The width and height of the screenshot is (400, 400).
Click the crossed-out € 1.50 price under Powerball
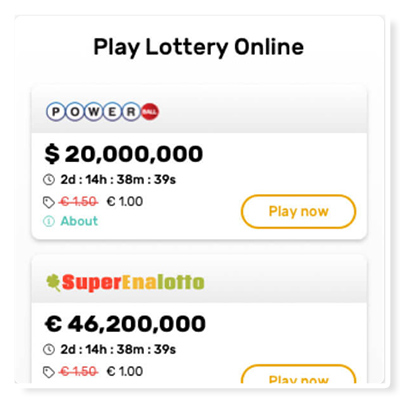[x=79, y=202]
